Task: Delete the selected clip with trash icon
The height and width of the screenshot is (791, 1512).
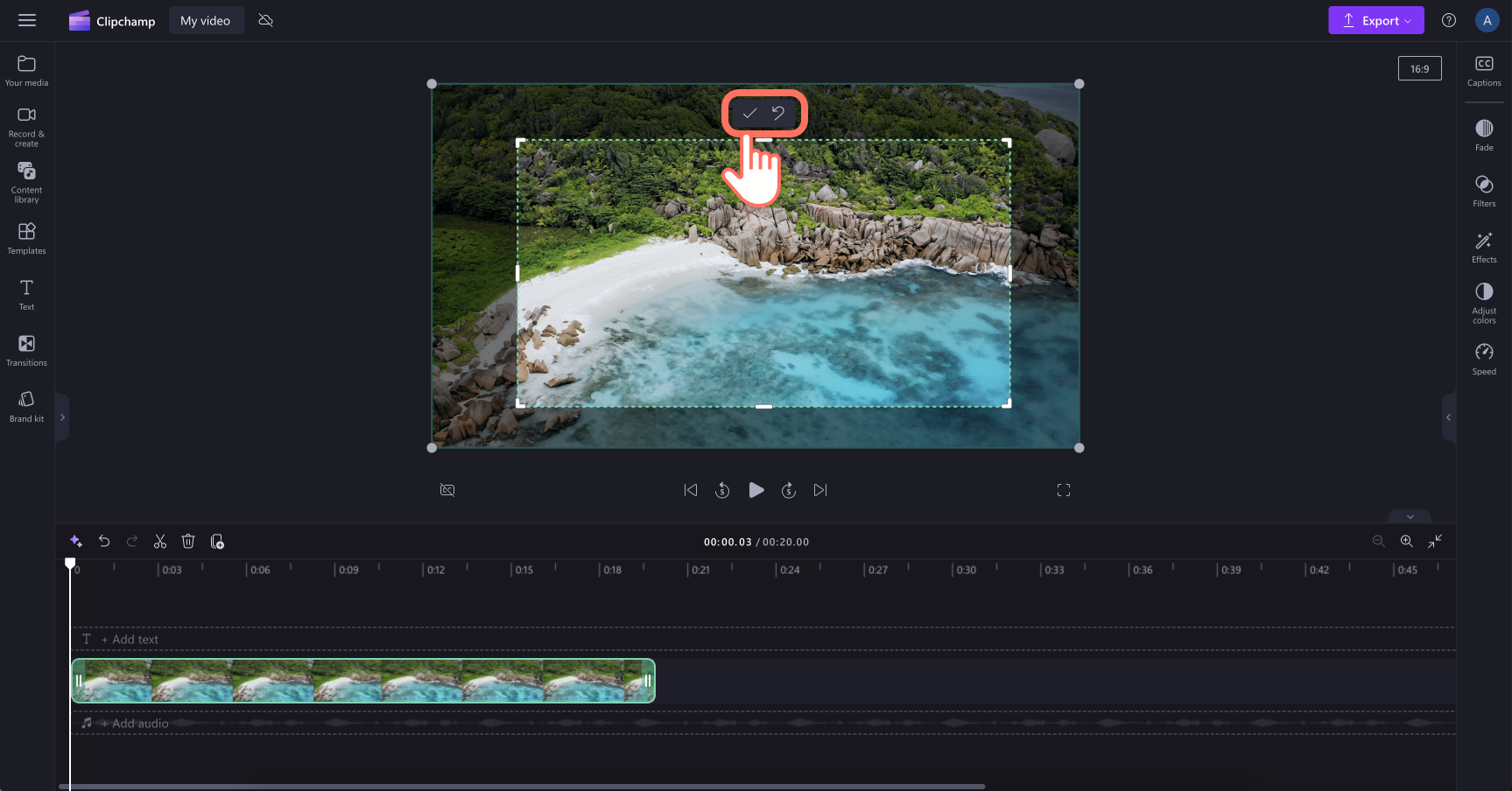Action: (188, 542)
